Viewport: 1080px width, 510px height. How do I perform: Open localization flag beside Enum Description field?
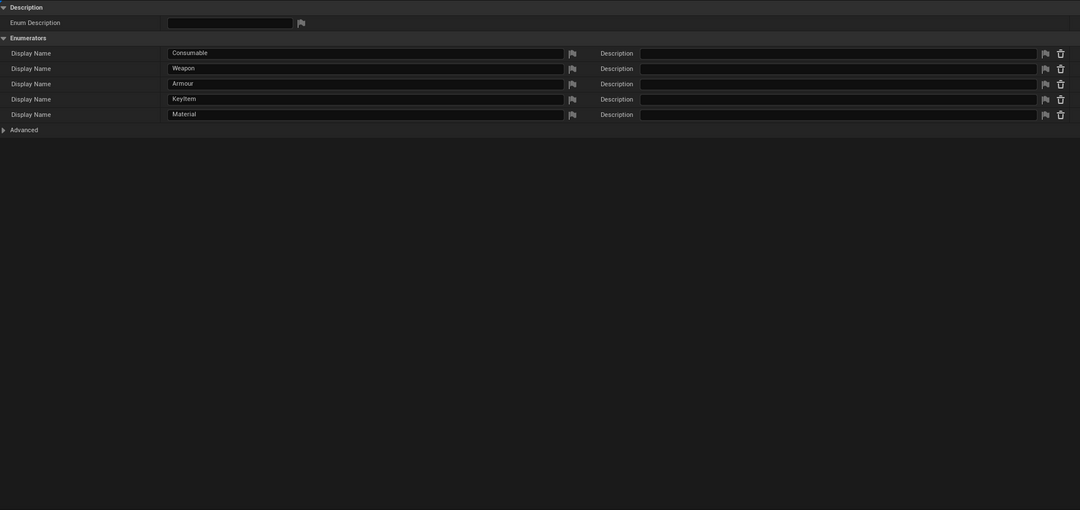click(x=301, y=23)
